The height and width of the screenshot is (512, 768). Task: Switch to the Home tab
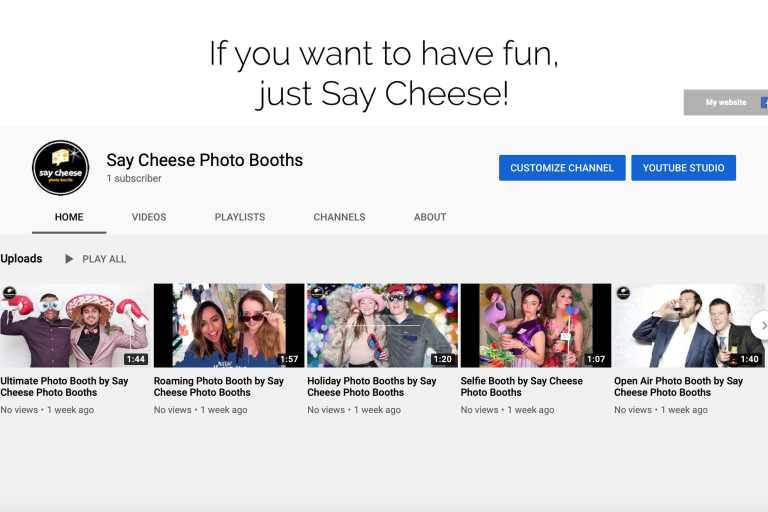(69, 217)
